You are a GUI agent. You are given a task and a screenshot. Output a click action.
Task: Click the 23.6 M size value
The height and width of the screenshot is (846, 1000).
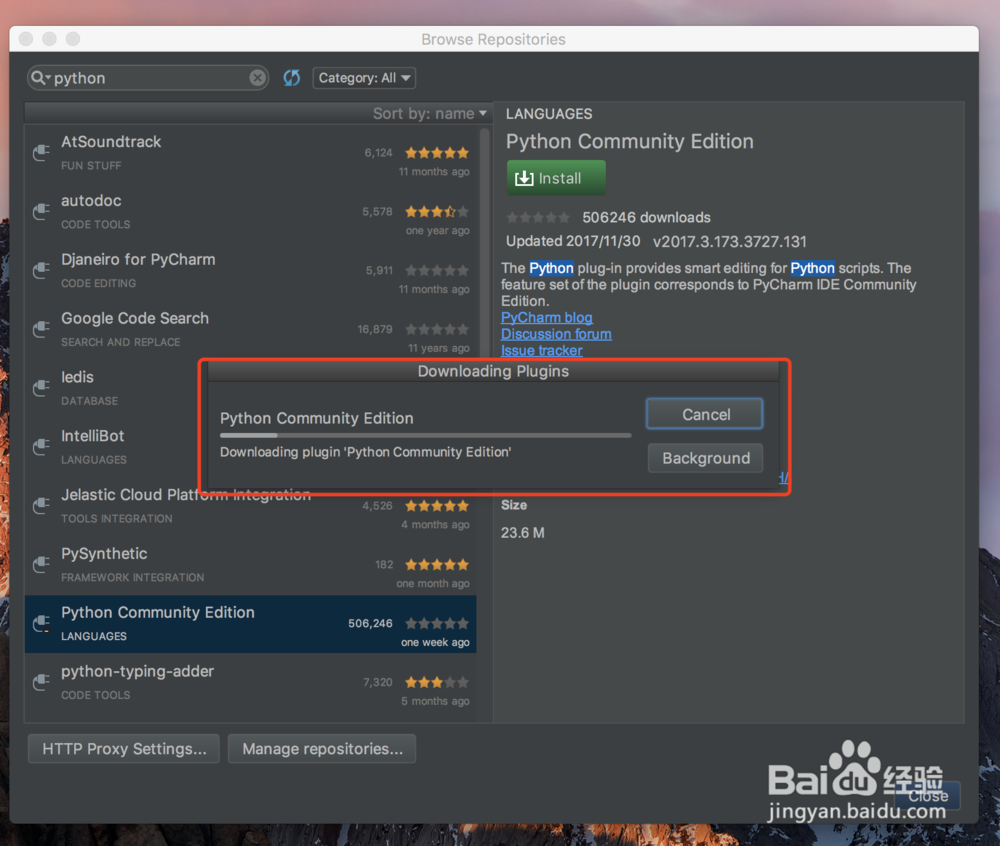coord(522,533)
